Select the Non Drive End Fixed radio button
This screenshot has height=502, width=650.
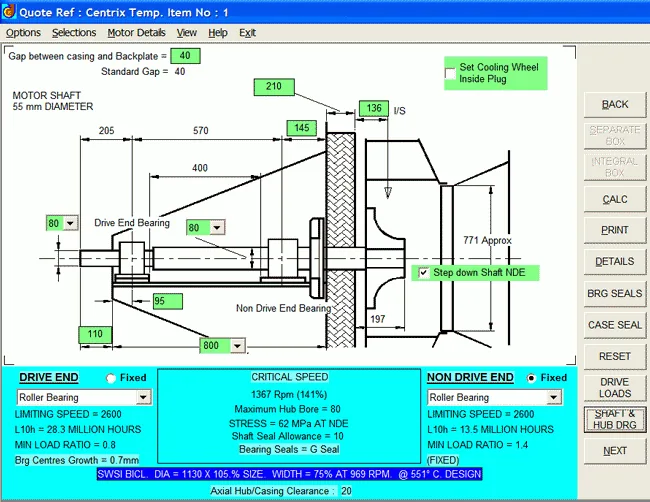pos(531,378)
